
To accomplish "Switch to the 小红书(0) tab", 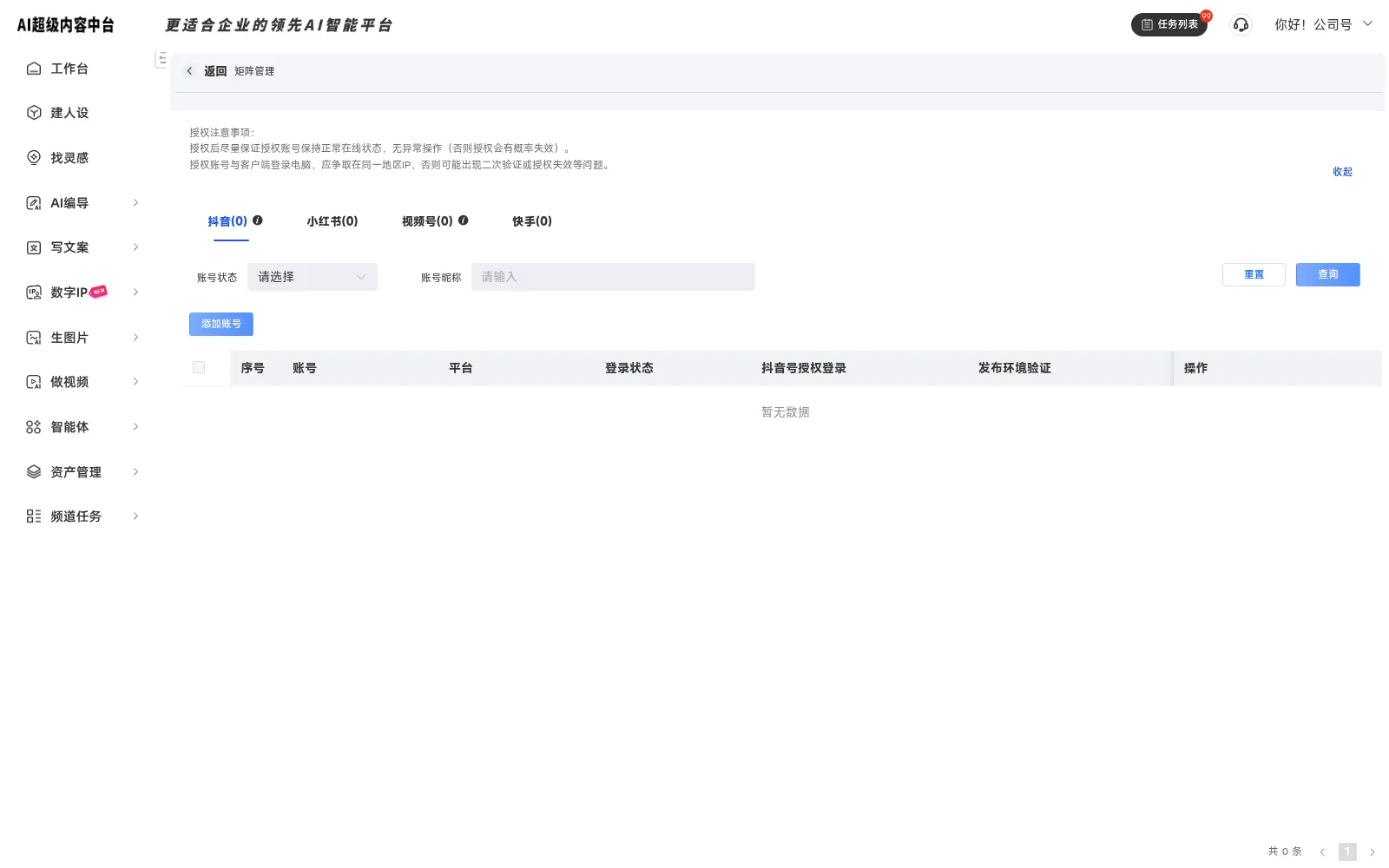I will click(x=332, y=221).
